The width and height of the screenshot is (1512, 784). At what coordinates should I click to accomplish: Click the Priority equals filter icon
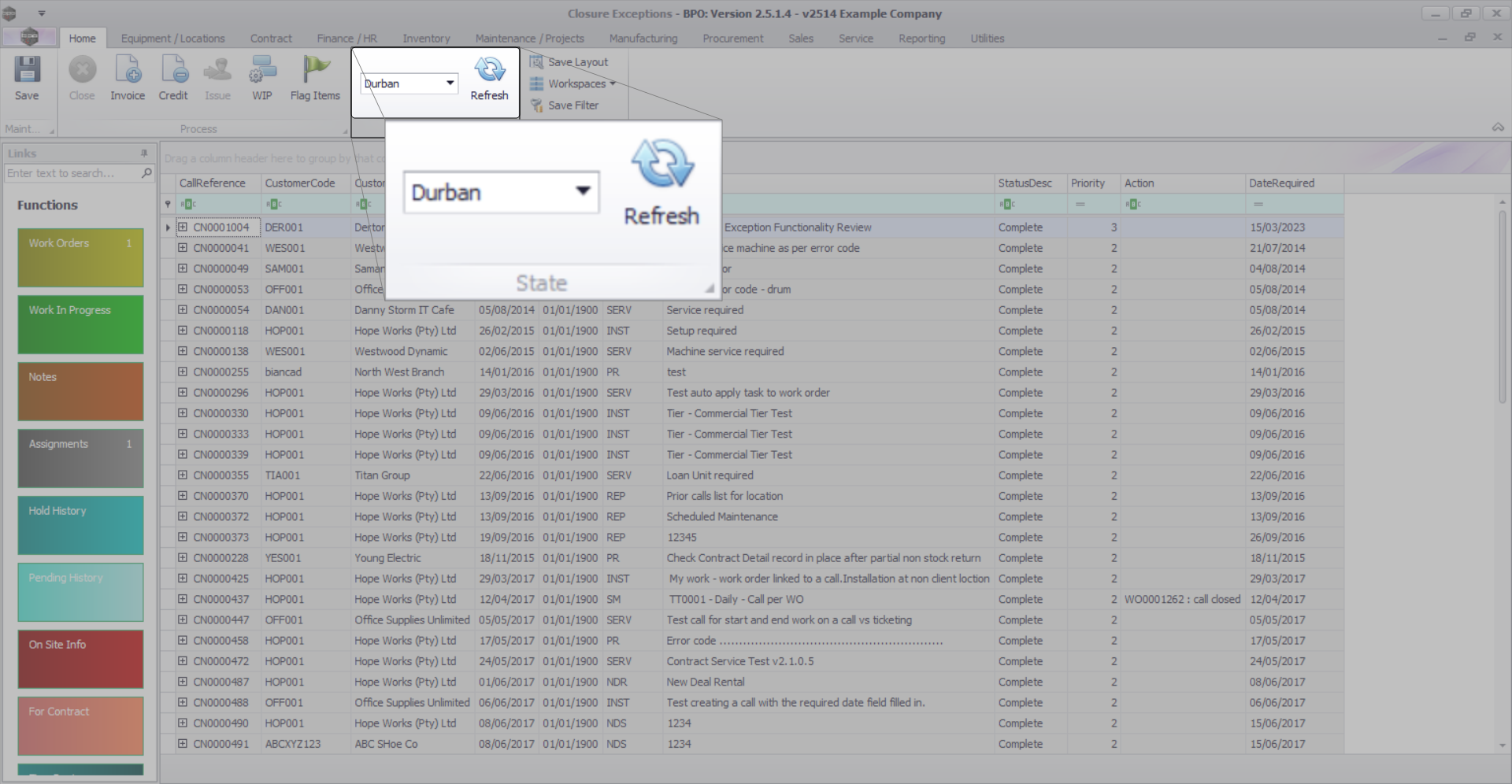tap(1080, 204)
